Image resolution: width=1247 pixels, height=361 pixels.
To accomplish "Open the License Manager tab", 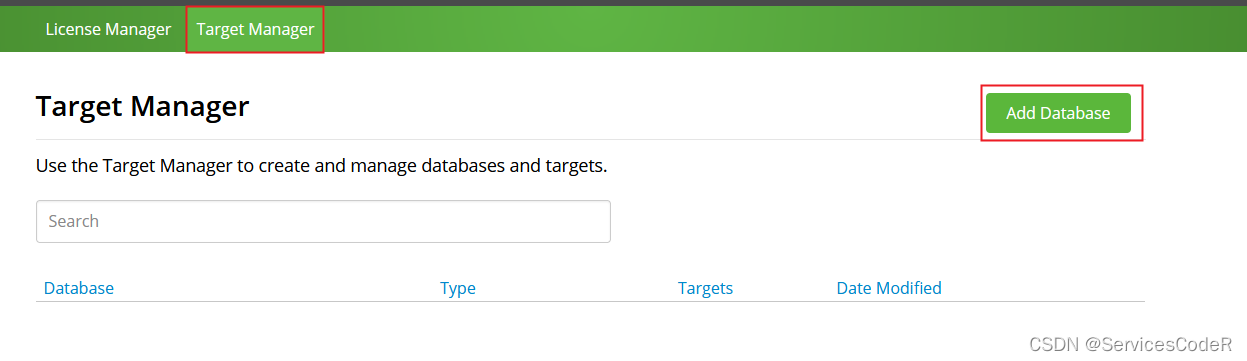I will [108, 29].
